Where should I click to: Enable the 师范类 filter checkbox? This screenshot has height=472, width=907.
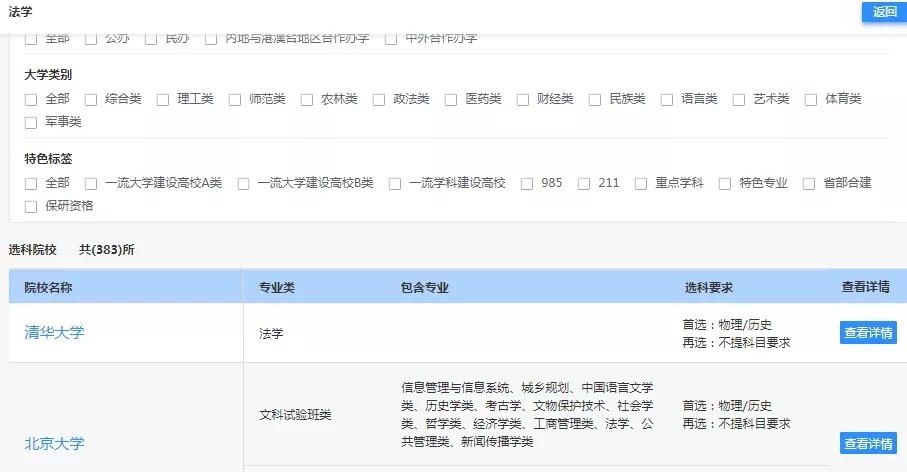point(235,99)
